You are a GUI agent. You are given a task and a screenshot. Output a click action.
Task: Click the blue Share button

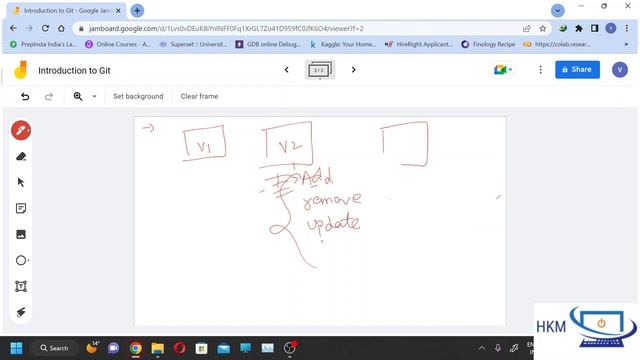pos(577,69)
